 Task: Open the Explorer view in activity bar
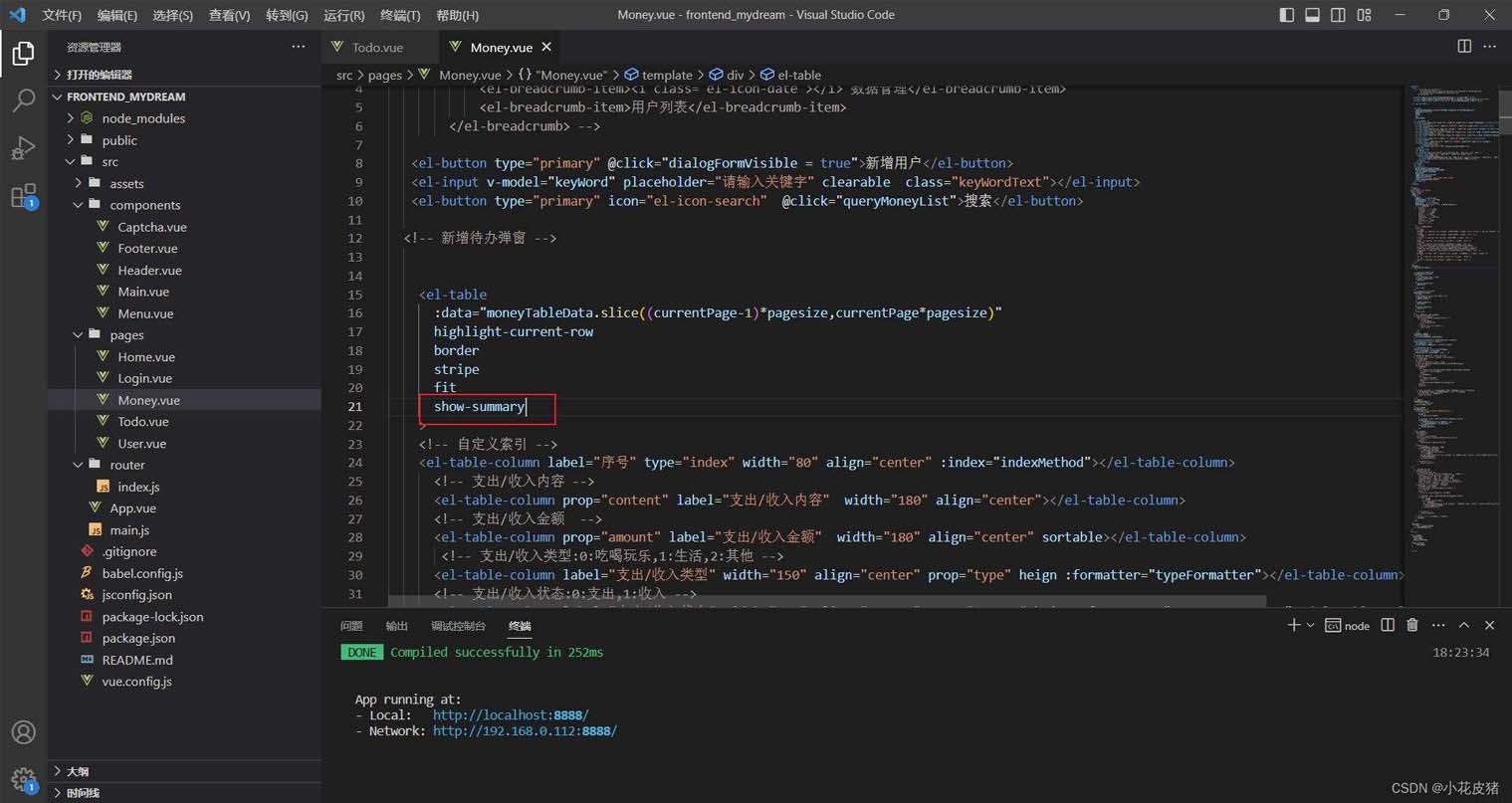pyautogui.click(x=23, y=53)
